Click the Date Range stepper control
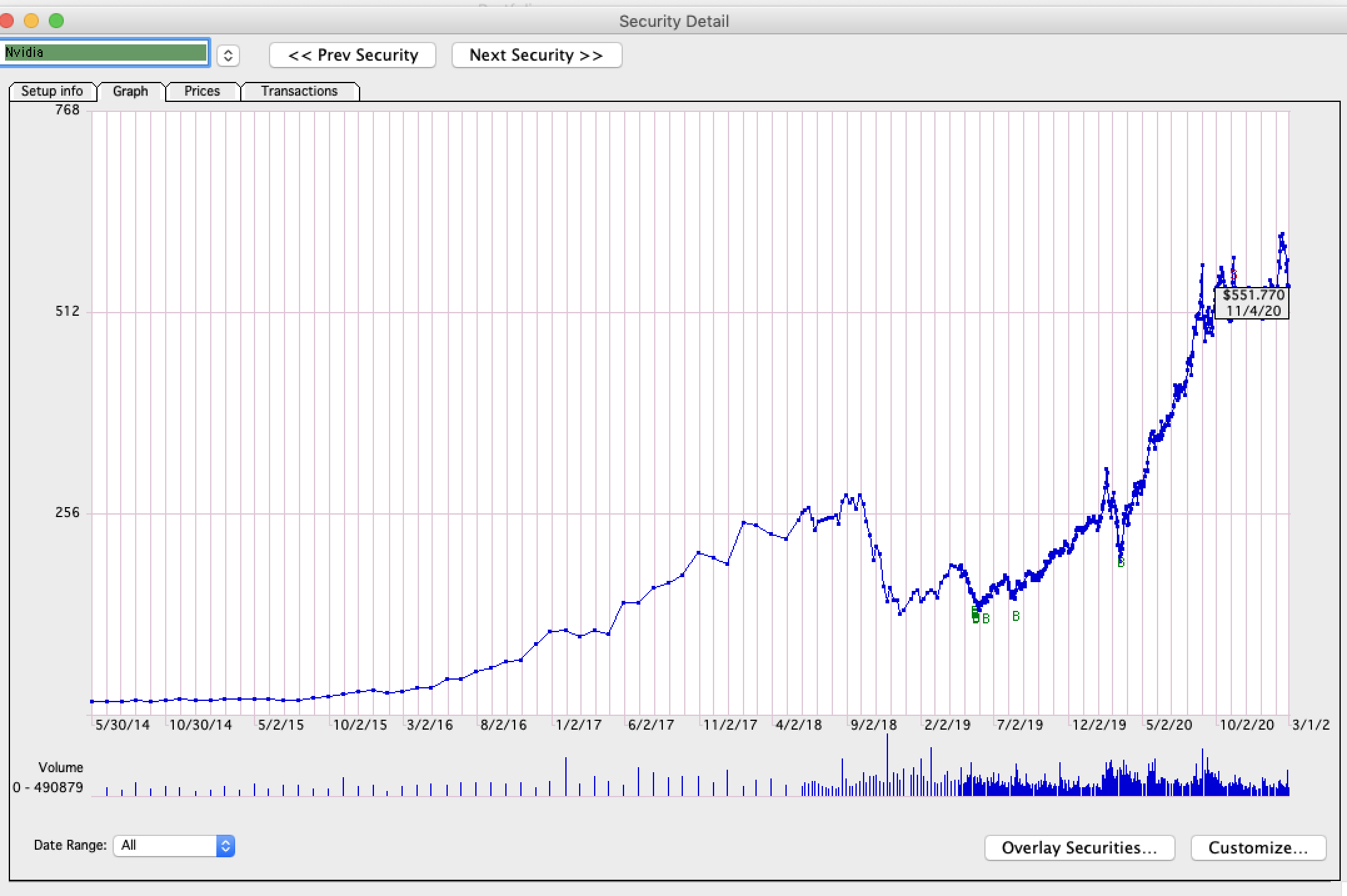The image size is (1347, 896). [226, 846]
